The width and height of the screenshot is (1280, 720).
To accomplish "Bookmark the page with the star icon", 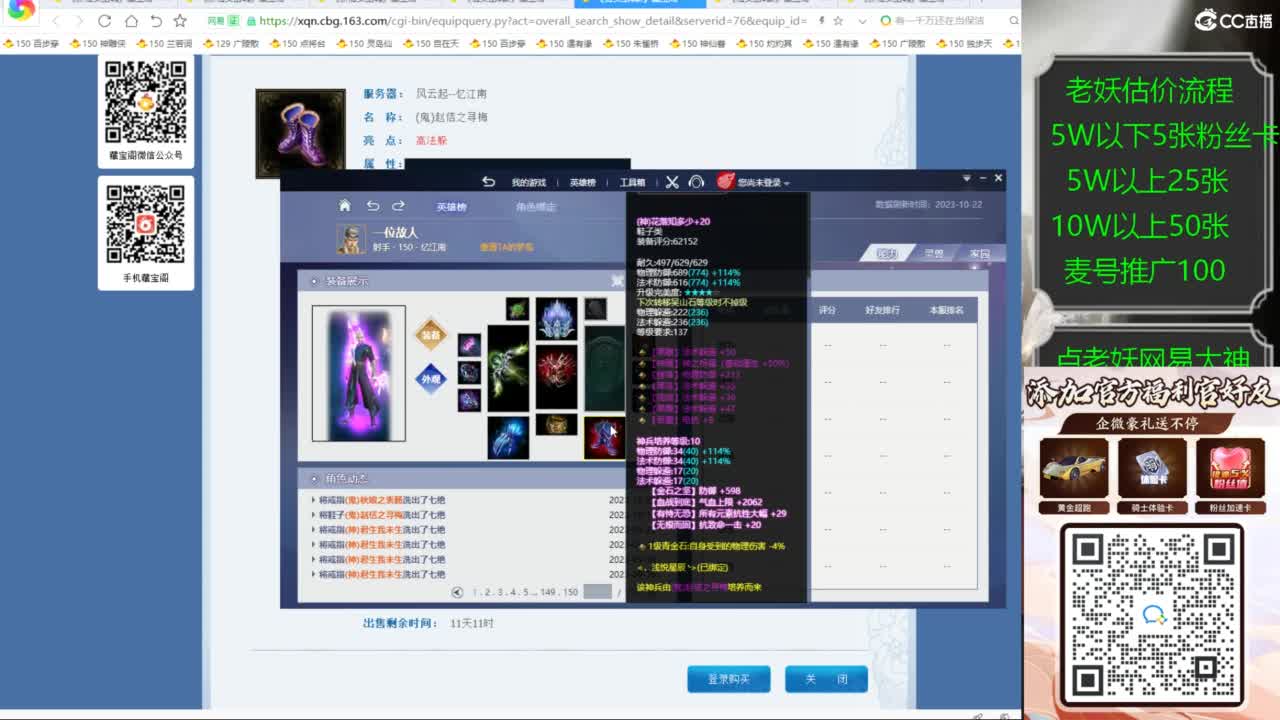I will (x=180, y=21).
